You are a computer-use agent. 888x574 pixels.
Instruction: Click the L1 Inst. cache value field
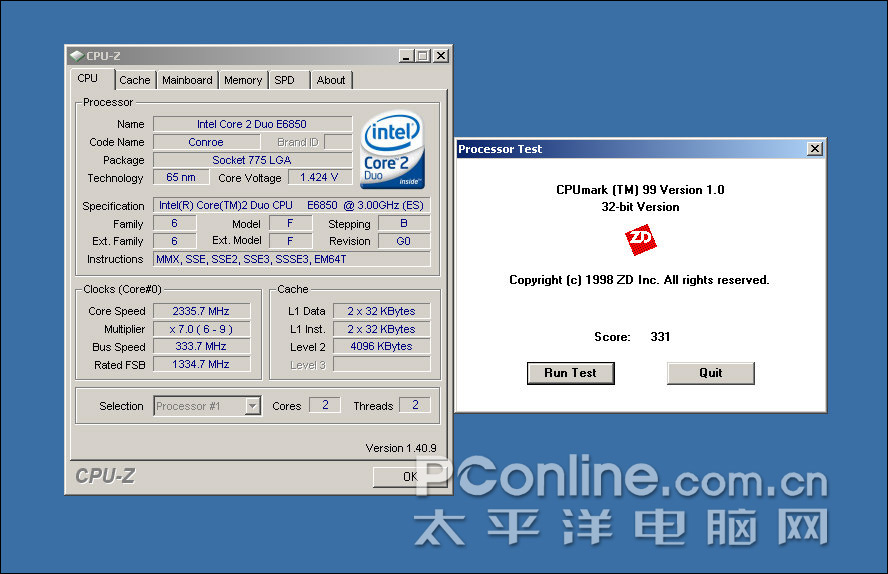382,329
